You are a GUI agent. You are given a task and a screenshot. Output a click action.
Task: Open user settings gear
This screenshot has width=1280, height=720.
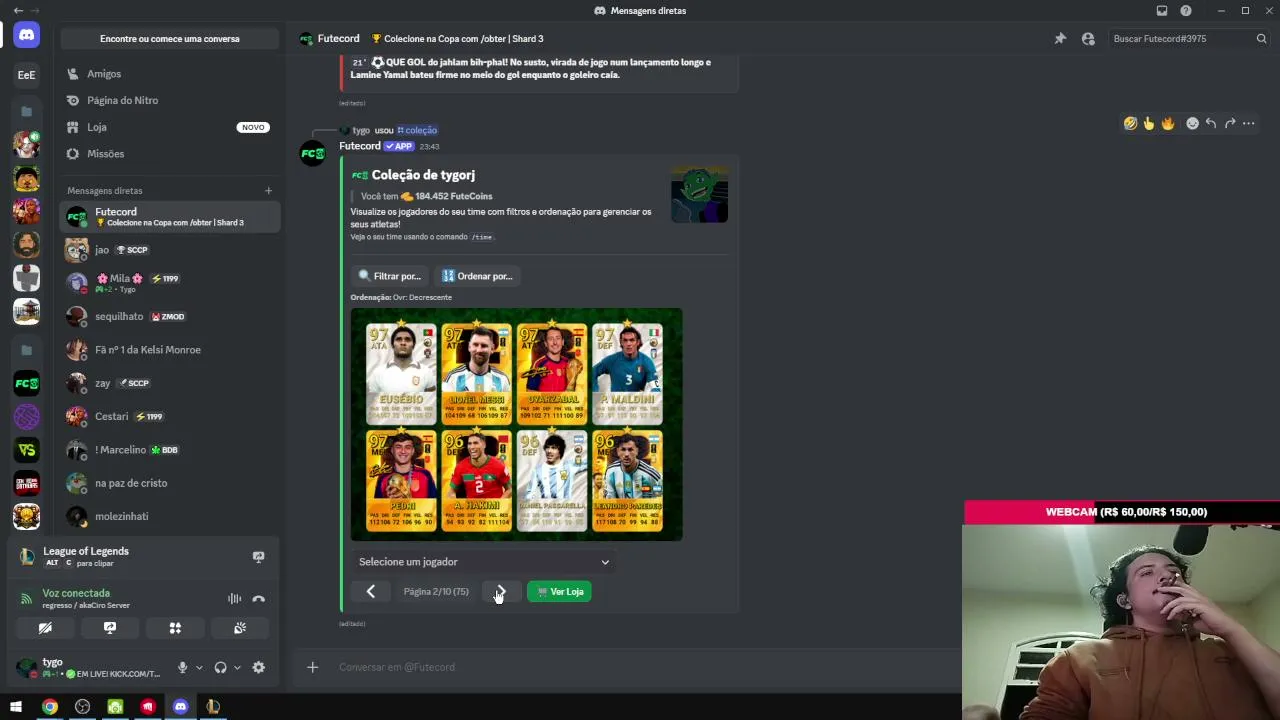[x=259, y=668]
